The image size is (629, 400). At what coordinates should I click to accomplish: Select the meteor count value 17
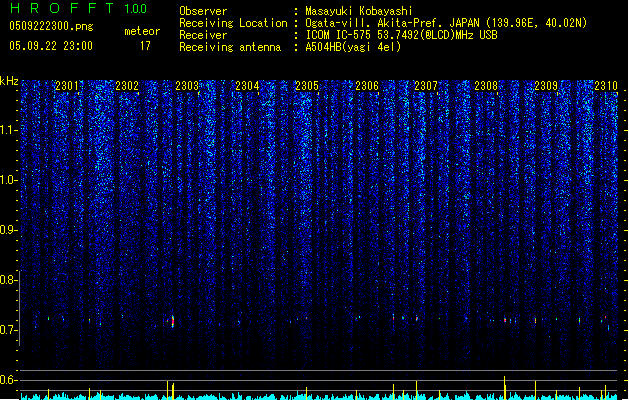click(x=145, y=46)
